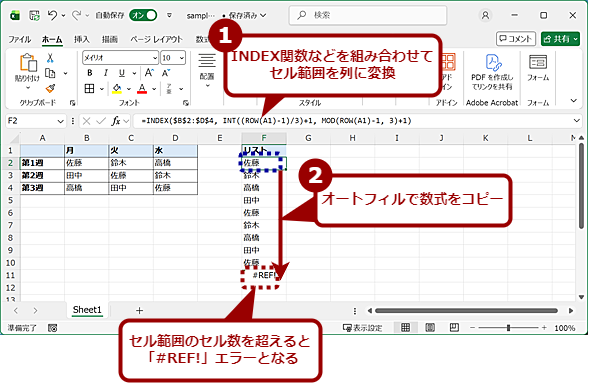Click the Excel app icon in title bar
The width and height of the screenshot is (589, 383).
(x=15, y=15)
